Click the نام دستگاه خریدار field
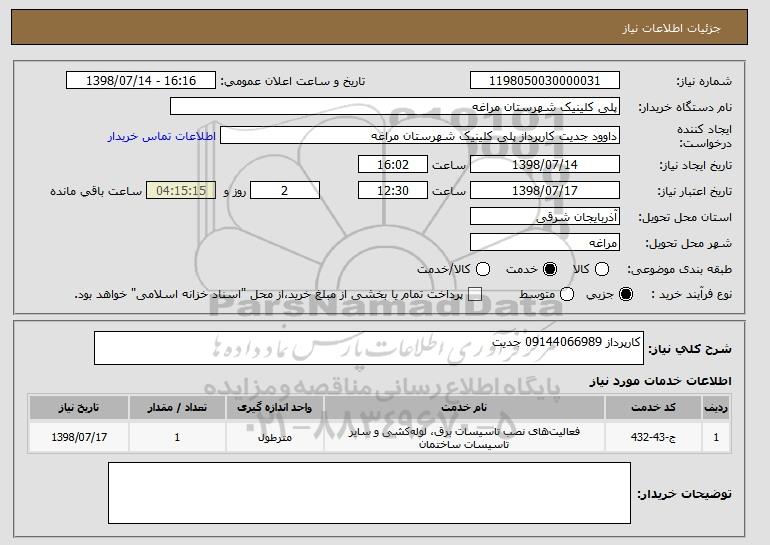The width and height of the screenshot is (770, 545). tap(395, 107)
